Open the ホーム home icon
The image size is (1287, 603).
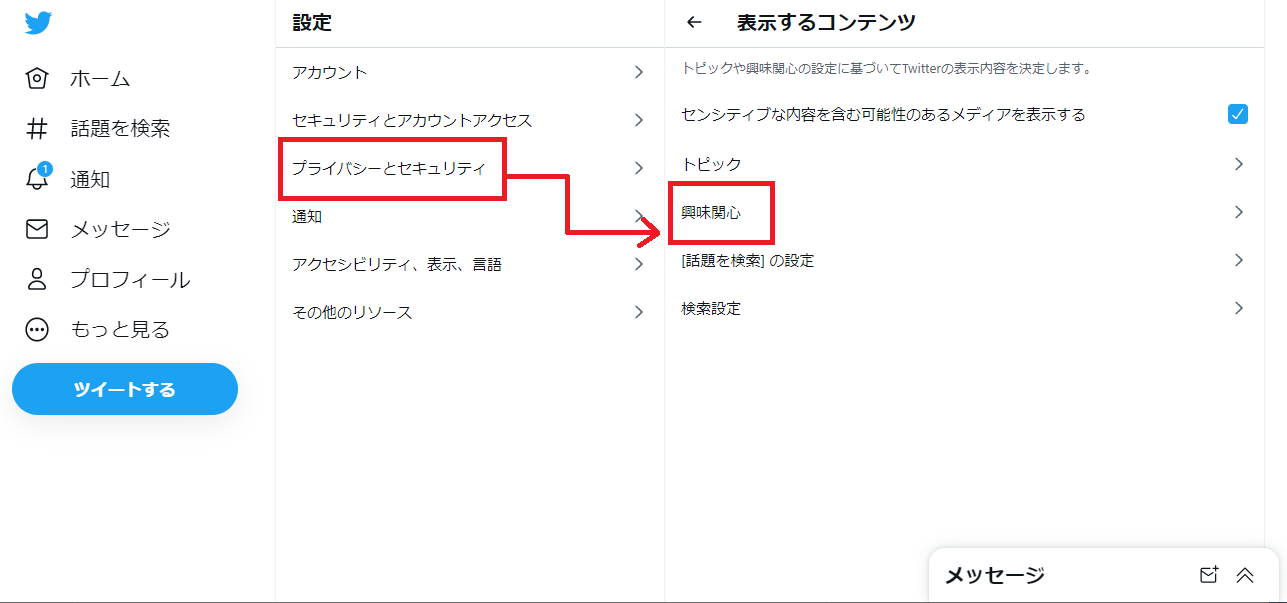click(x=37, y=78)
